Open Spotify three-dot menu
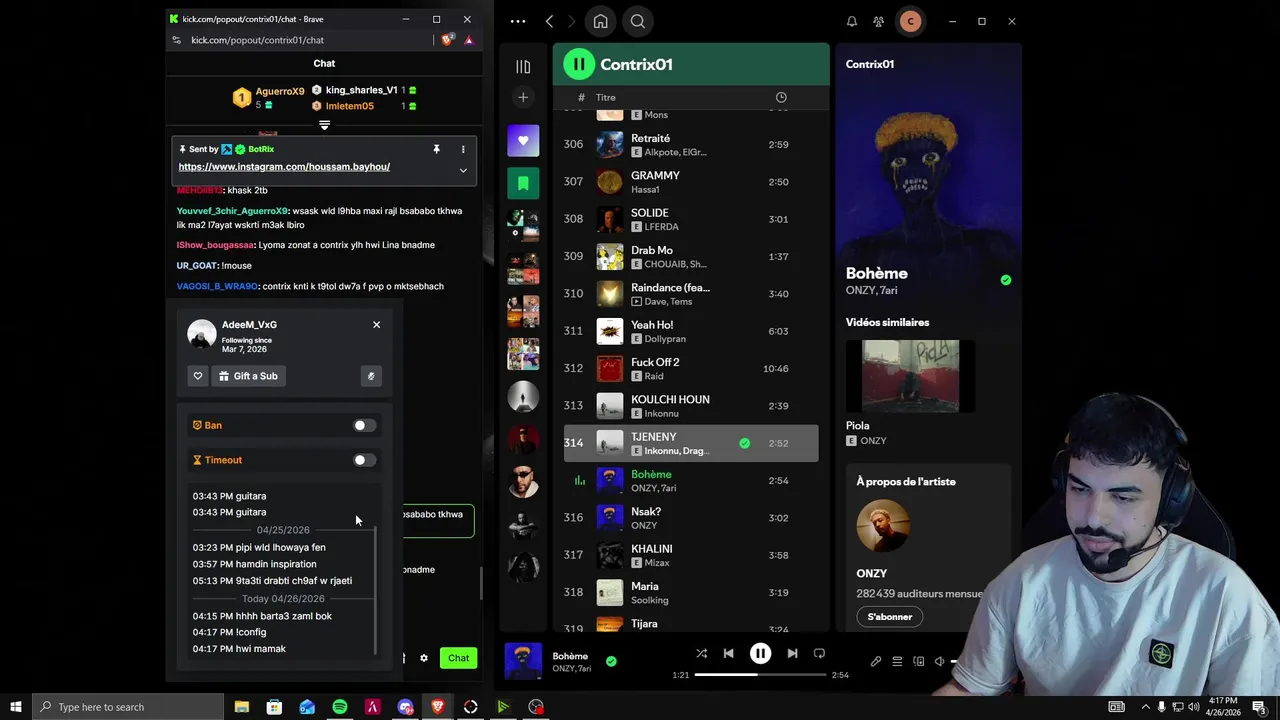This screenshot has width=1280, height=720. pos(517,21)
